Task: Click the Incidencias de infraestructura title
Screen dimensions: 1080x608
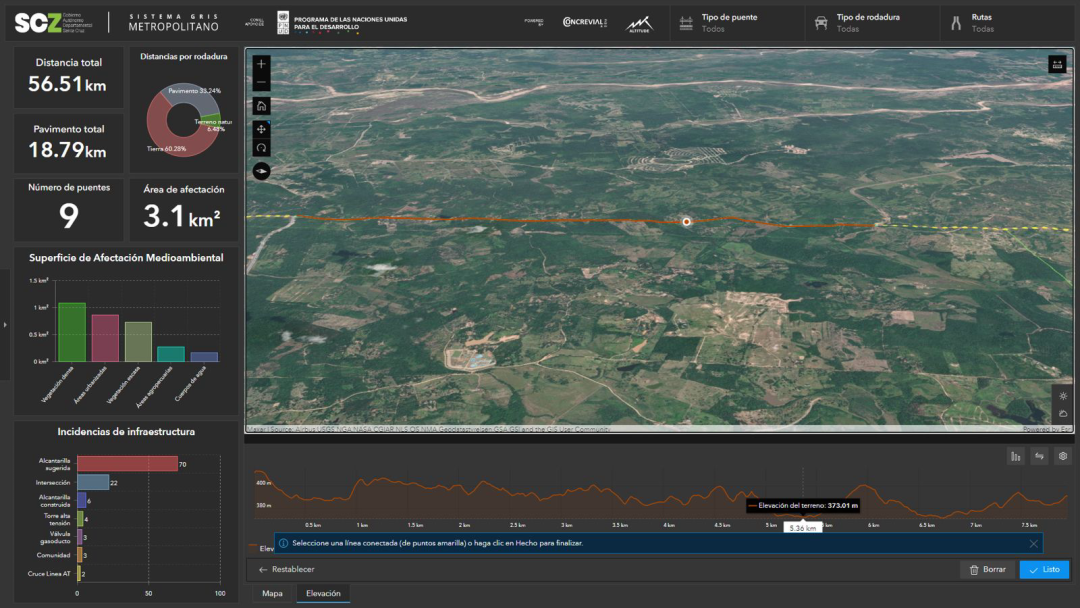Action: 126,432
